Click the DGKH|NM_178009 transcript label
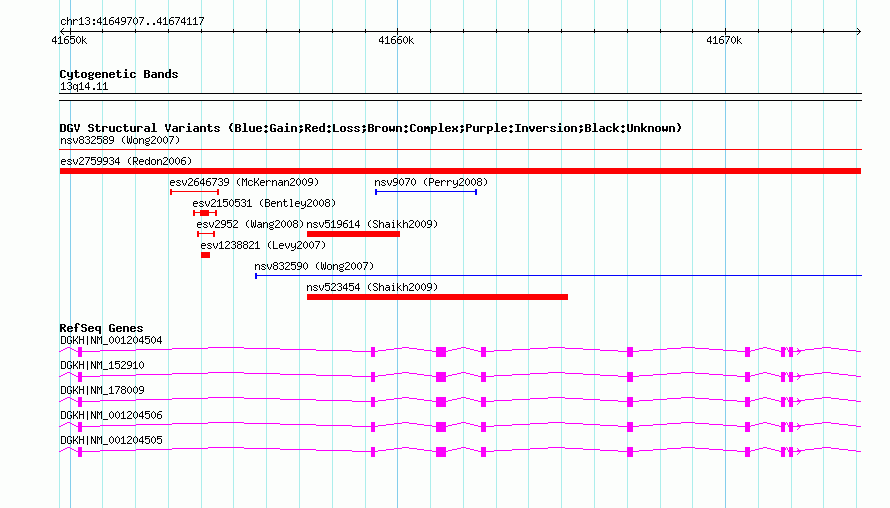 point(102,391)
